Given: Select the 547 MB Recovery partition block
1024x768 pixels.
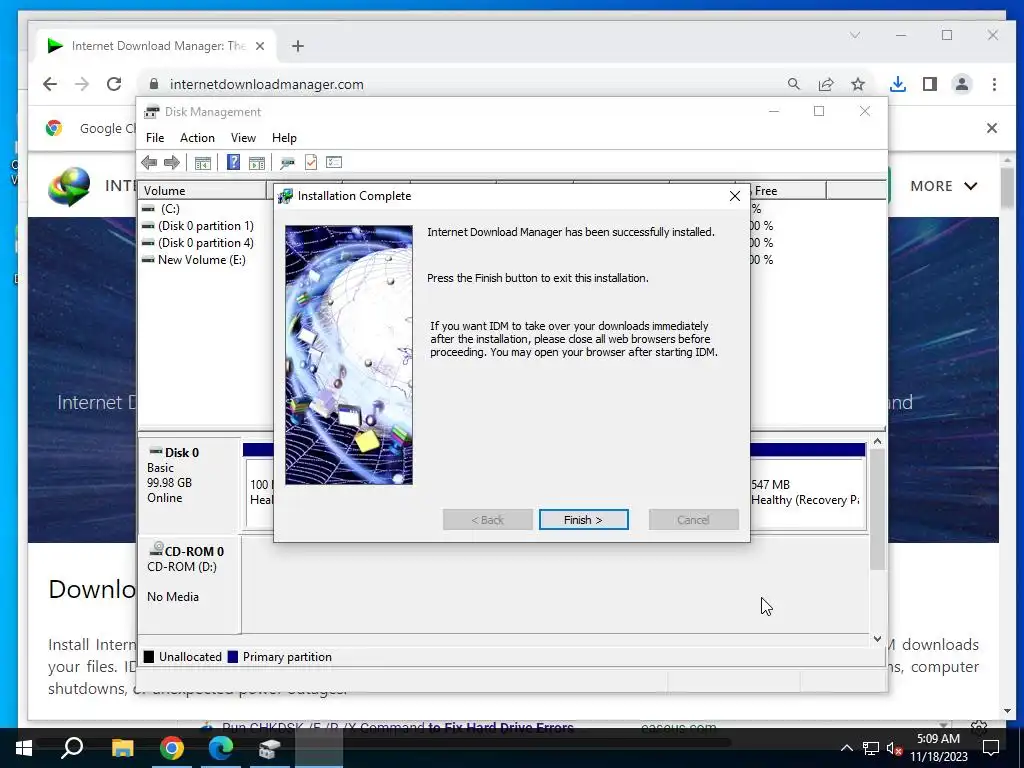Looking at the screenshot, I should click(807, 493).
